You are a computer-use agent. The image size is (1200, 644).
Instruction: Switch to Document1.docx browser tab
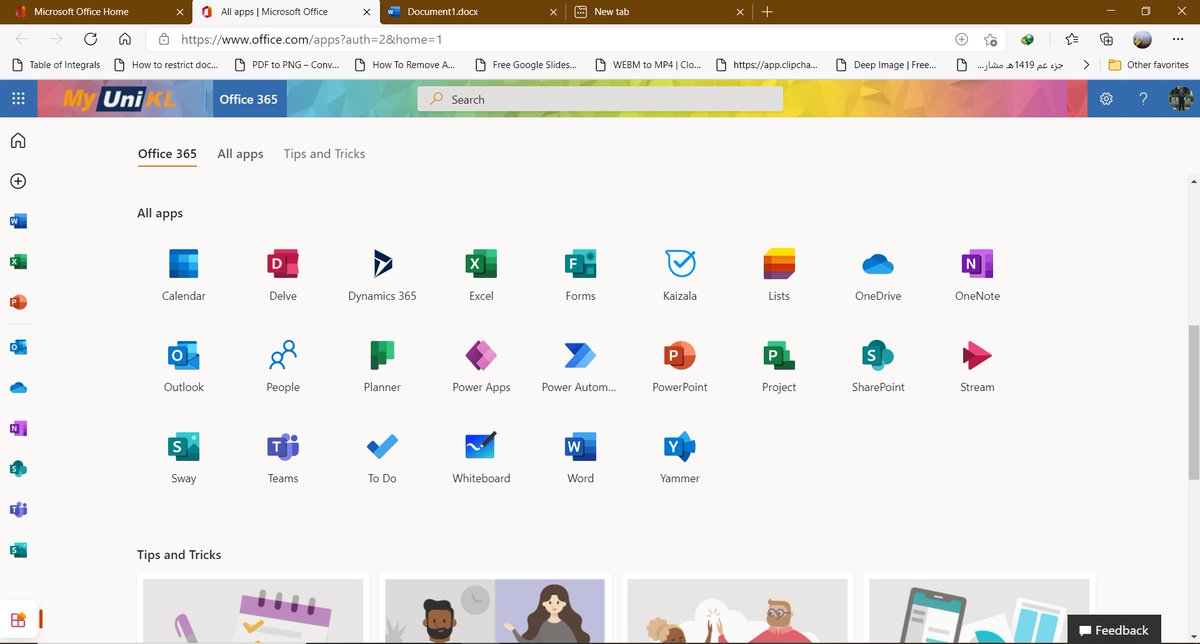pyautogui.click(x=473, y=12)
